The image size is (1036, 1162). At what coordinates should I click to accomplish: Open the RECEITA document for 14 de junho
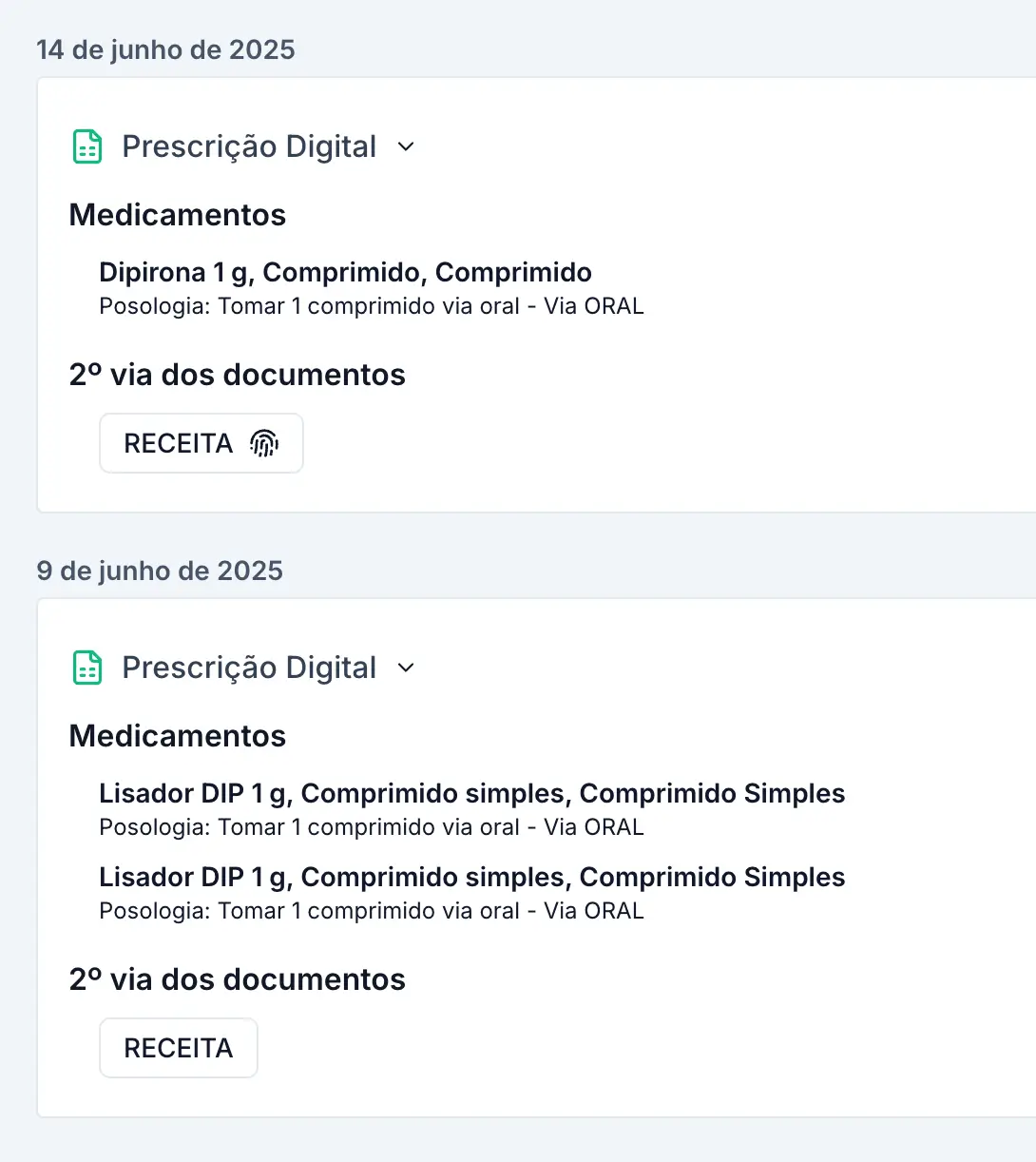pyautogui.click(x=179, y=443)
